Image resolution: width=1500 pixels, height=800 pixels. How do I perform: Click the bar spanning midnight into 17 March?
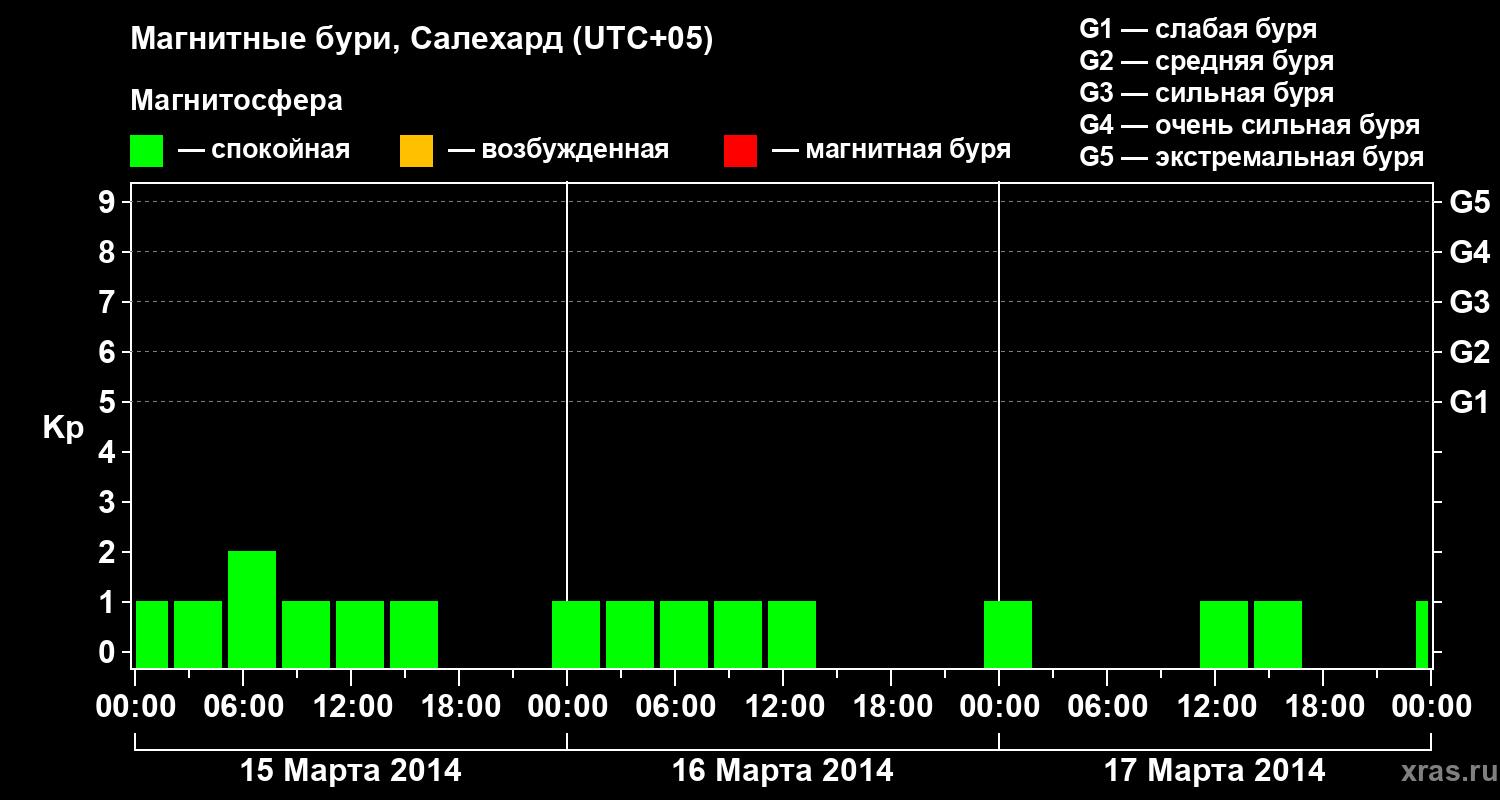[x=1008, y=634]
